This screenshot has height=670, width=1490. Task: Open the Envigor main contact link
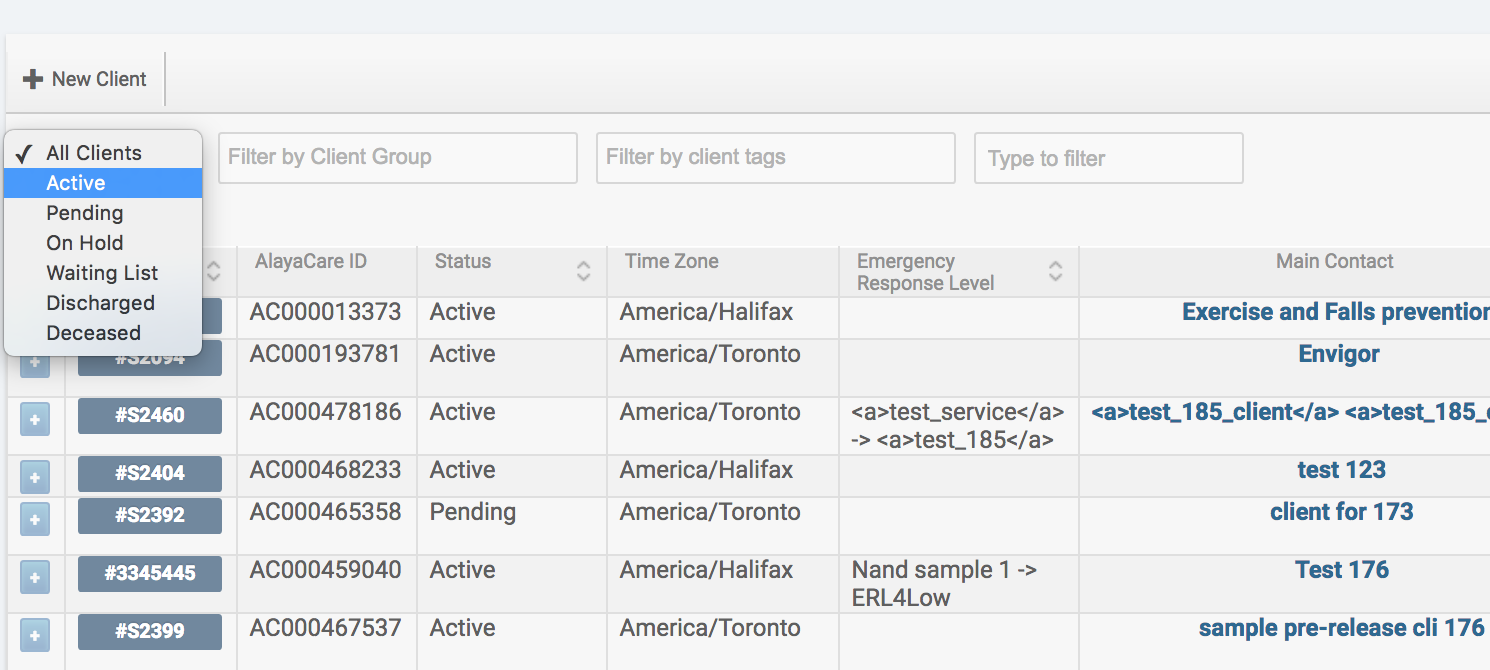1338,354
